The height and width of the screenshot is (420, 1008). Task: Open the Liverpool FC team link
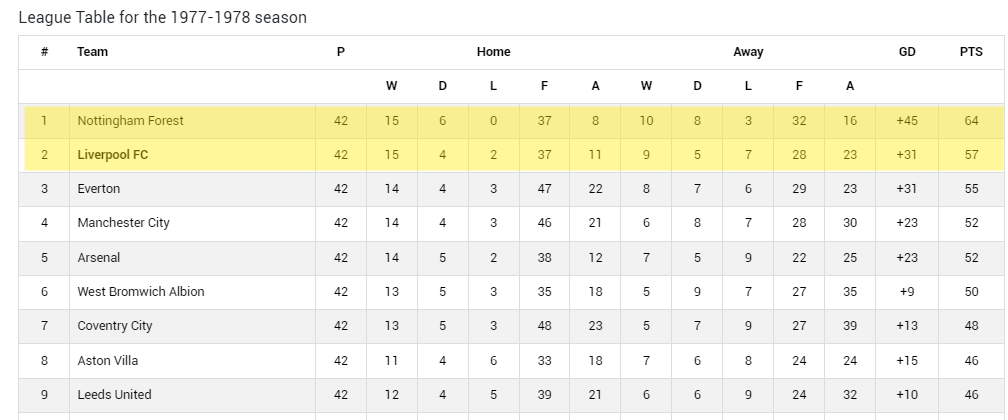coord(112,155)
